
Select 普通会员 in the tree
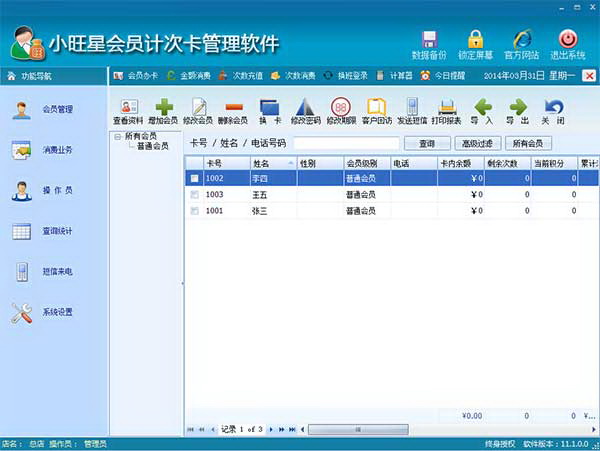click(x=153, y=146)
